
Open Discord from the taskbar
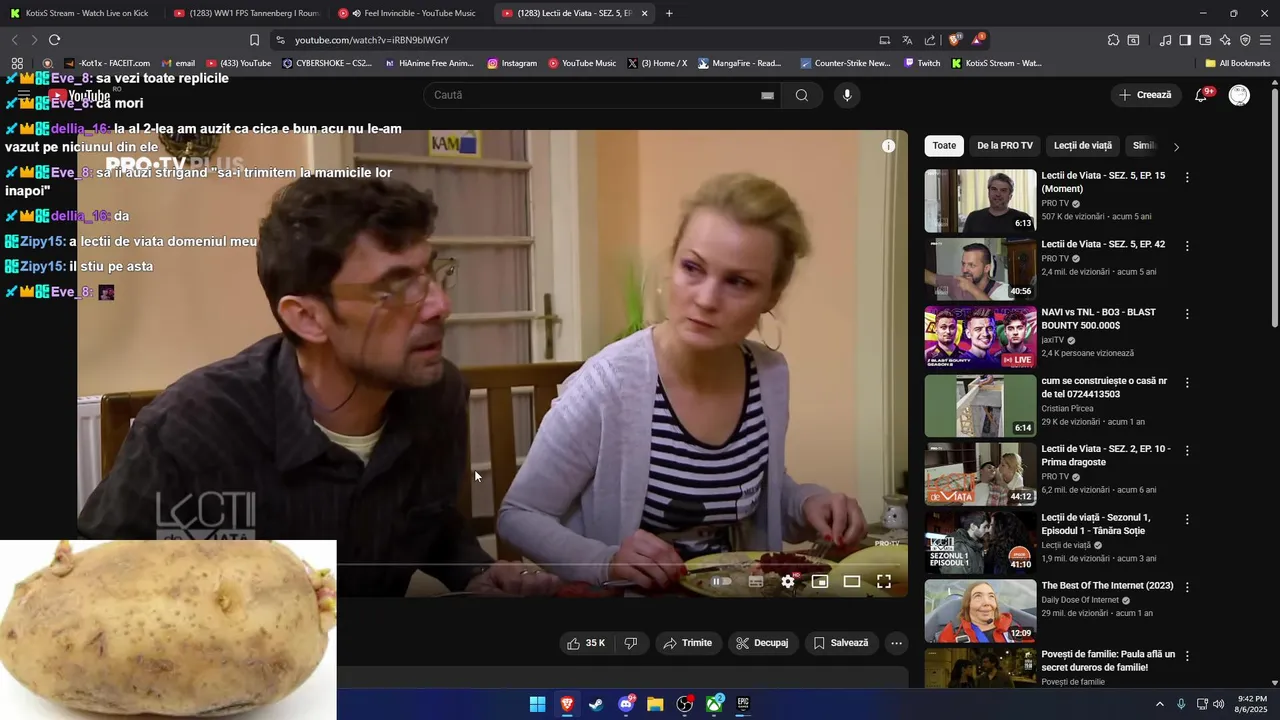pos(626,704)
